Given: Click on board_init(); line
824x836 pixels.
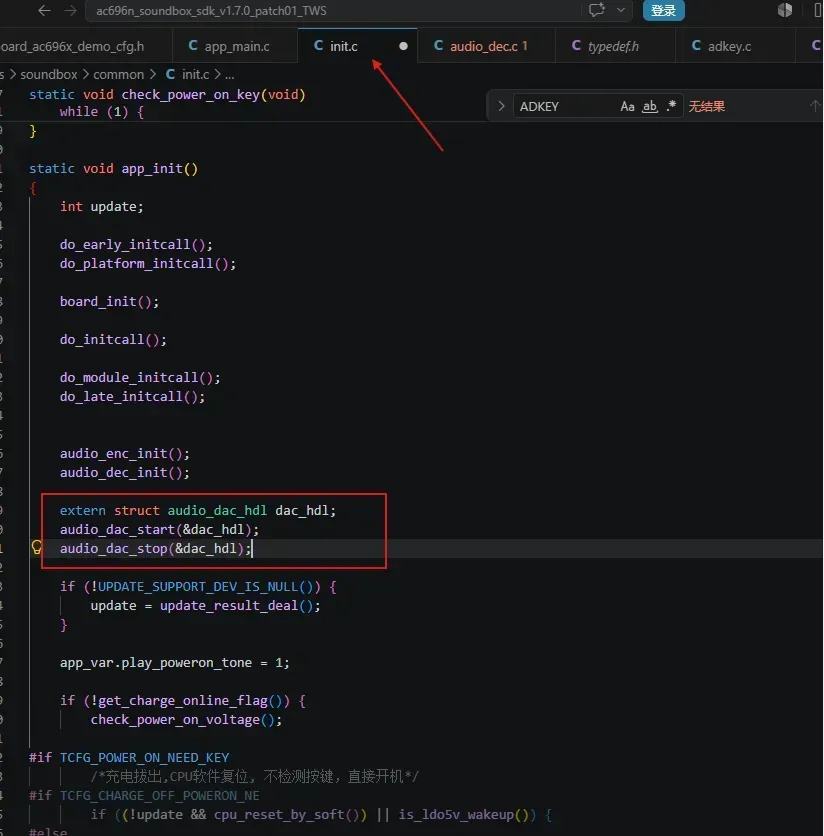Looking at the screenshot, I should (109, 302).
